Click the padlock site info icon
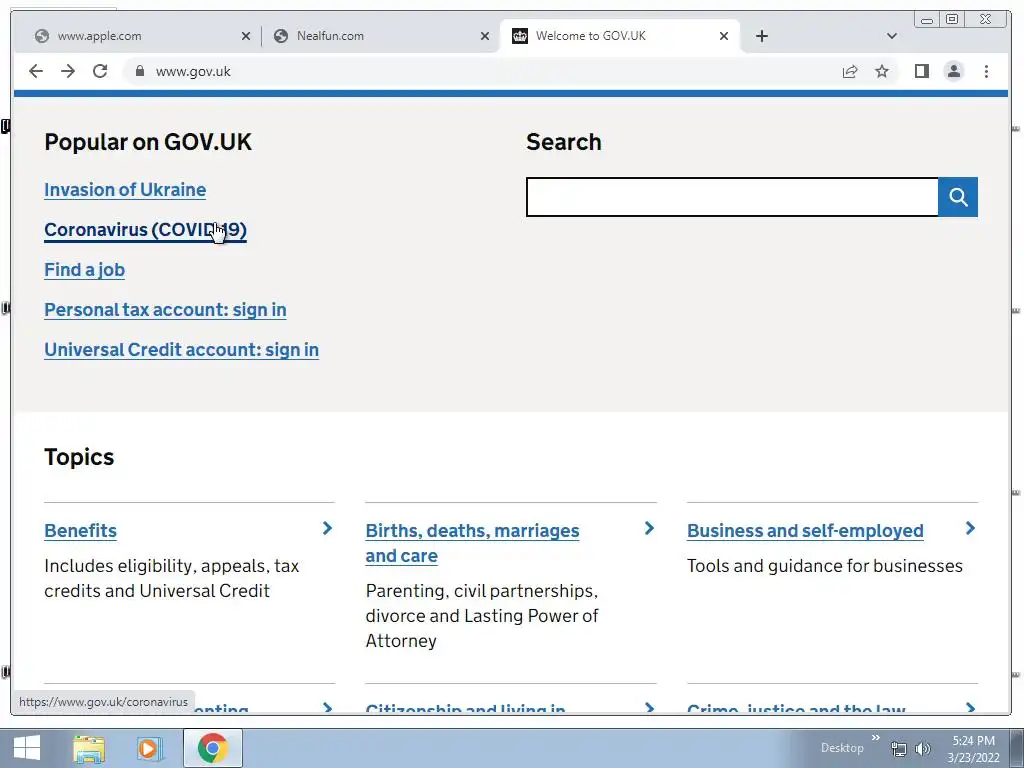The width and height of the screenshot is (1024, 768). [139, 71]
